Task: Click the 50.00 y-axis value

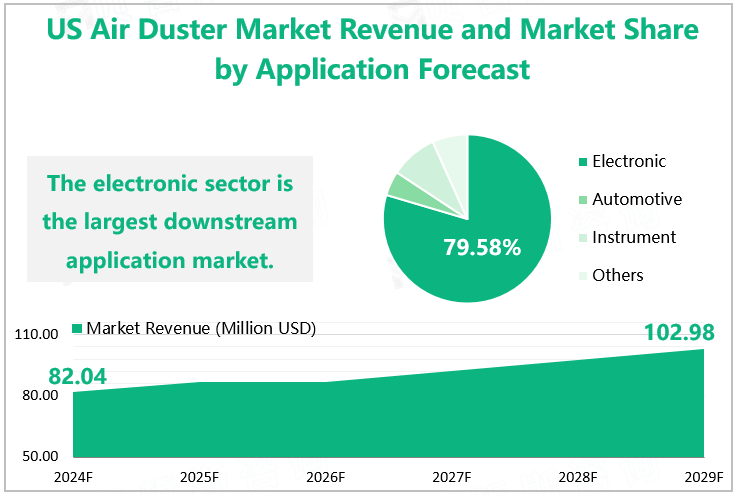Action: click(x=40, y=456)
